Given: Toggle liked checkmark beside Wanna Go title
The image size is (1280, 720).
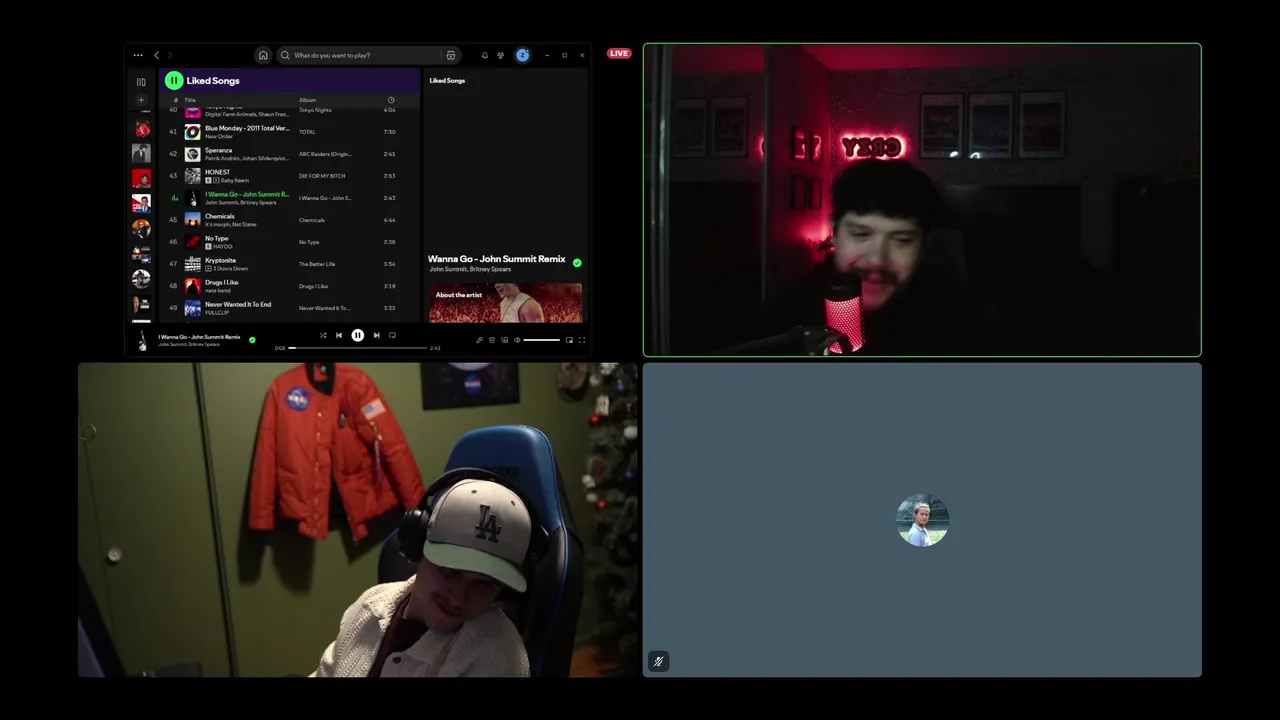Looking at the screenshot, I should click(x=577, y=263).
